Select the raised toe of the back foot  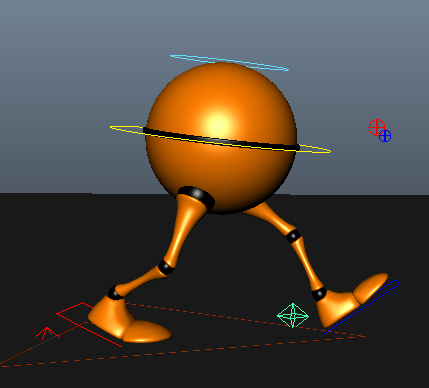371,287
